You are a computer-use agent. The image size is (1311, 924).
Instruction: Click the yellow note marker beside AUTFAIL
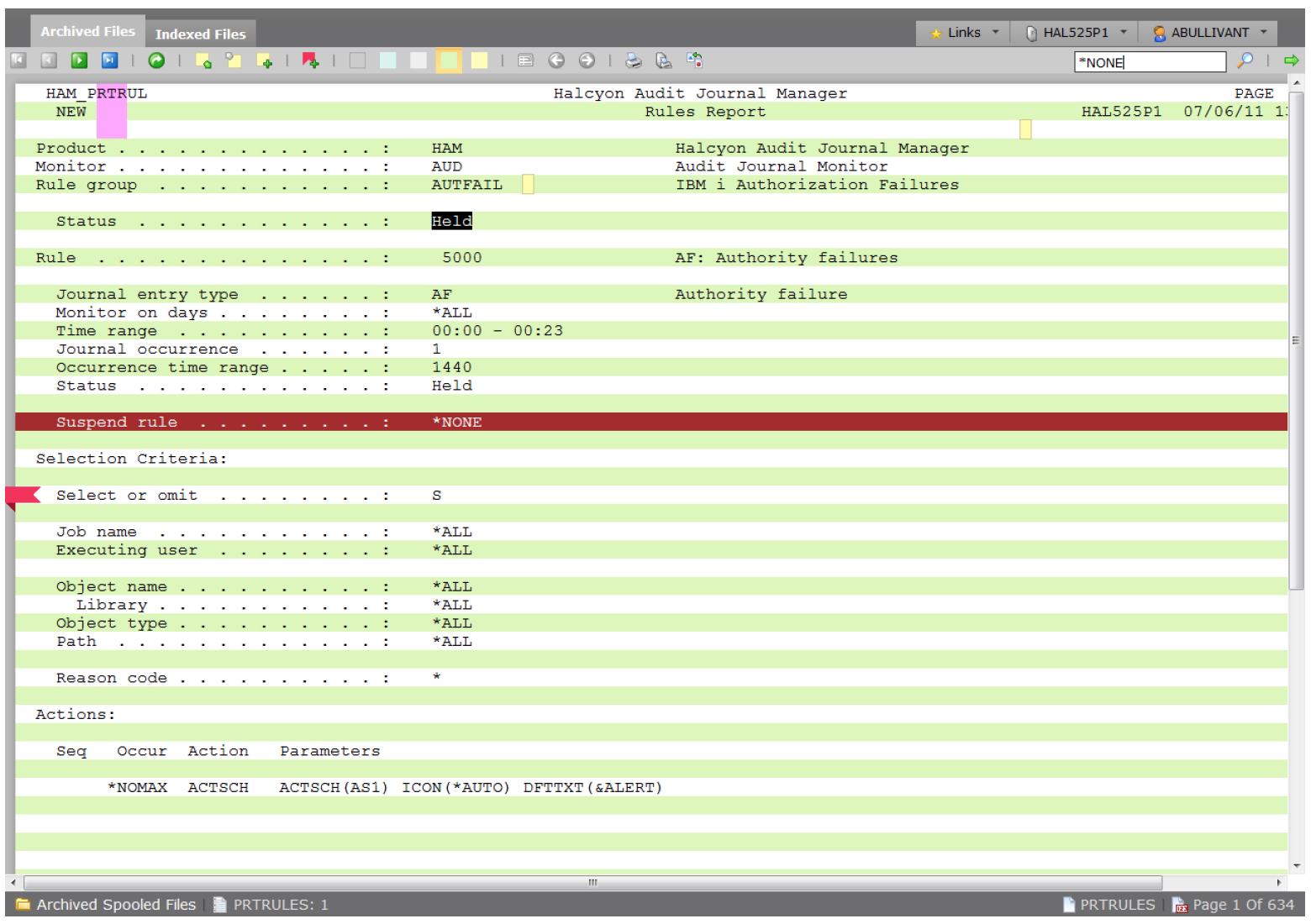pyautogui.click(x=528, y=184)
